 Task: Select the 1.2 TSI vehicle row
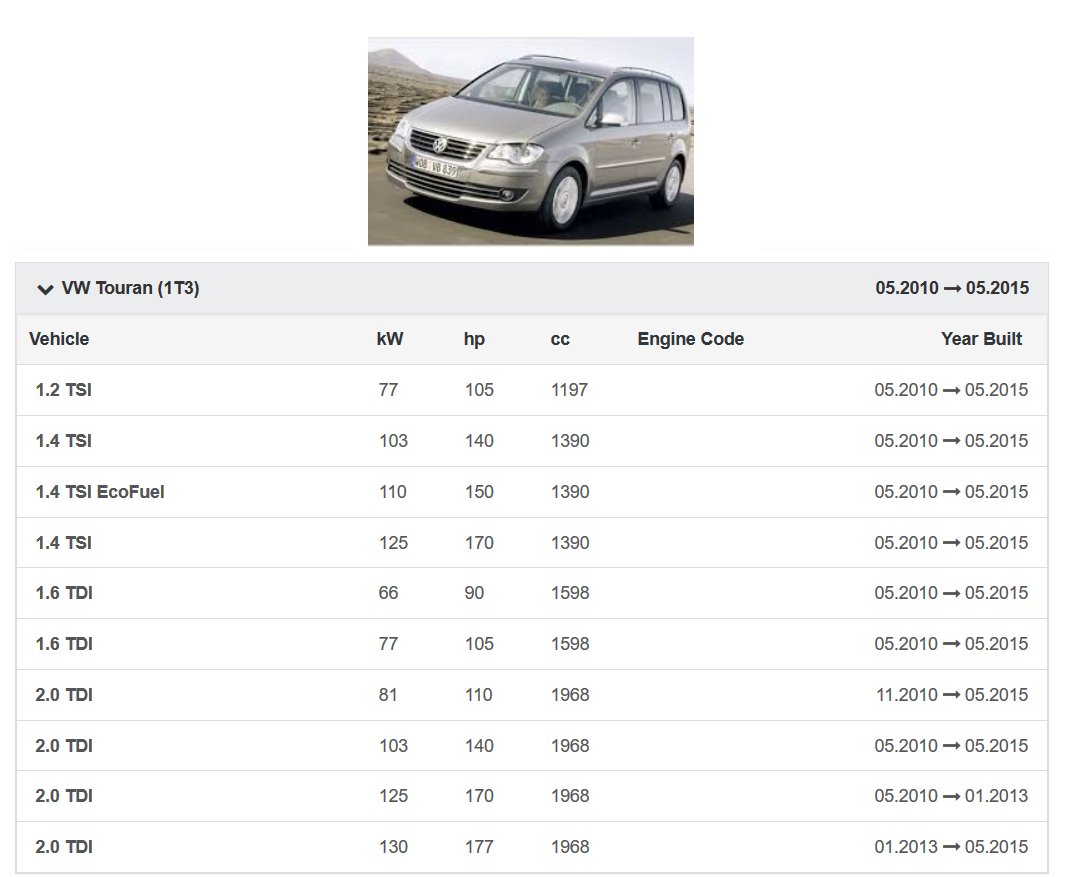63,390
